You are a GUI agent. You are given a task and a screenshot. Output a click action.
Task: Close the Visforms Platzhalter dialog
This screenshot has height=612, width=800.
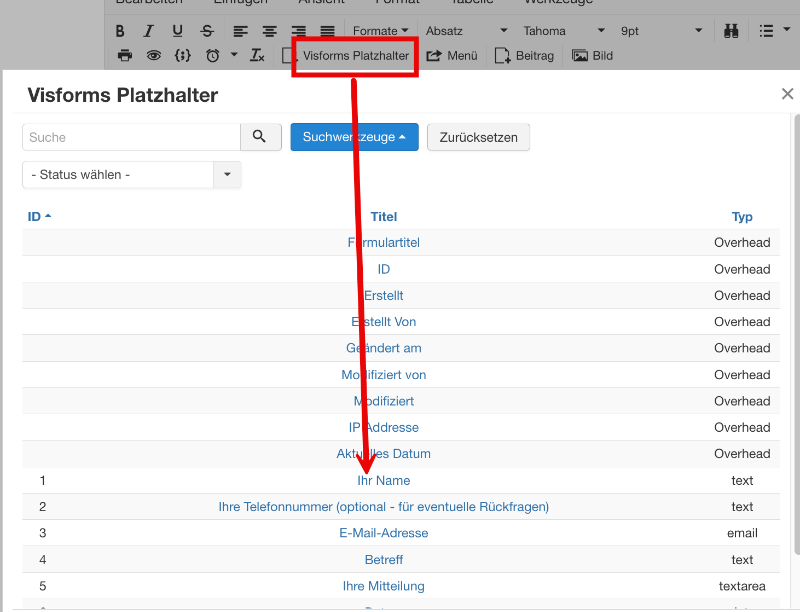[x=787, y=94]
